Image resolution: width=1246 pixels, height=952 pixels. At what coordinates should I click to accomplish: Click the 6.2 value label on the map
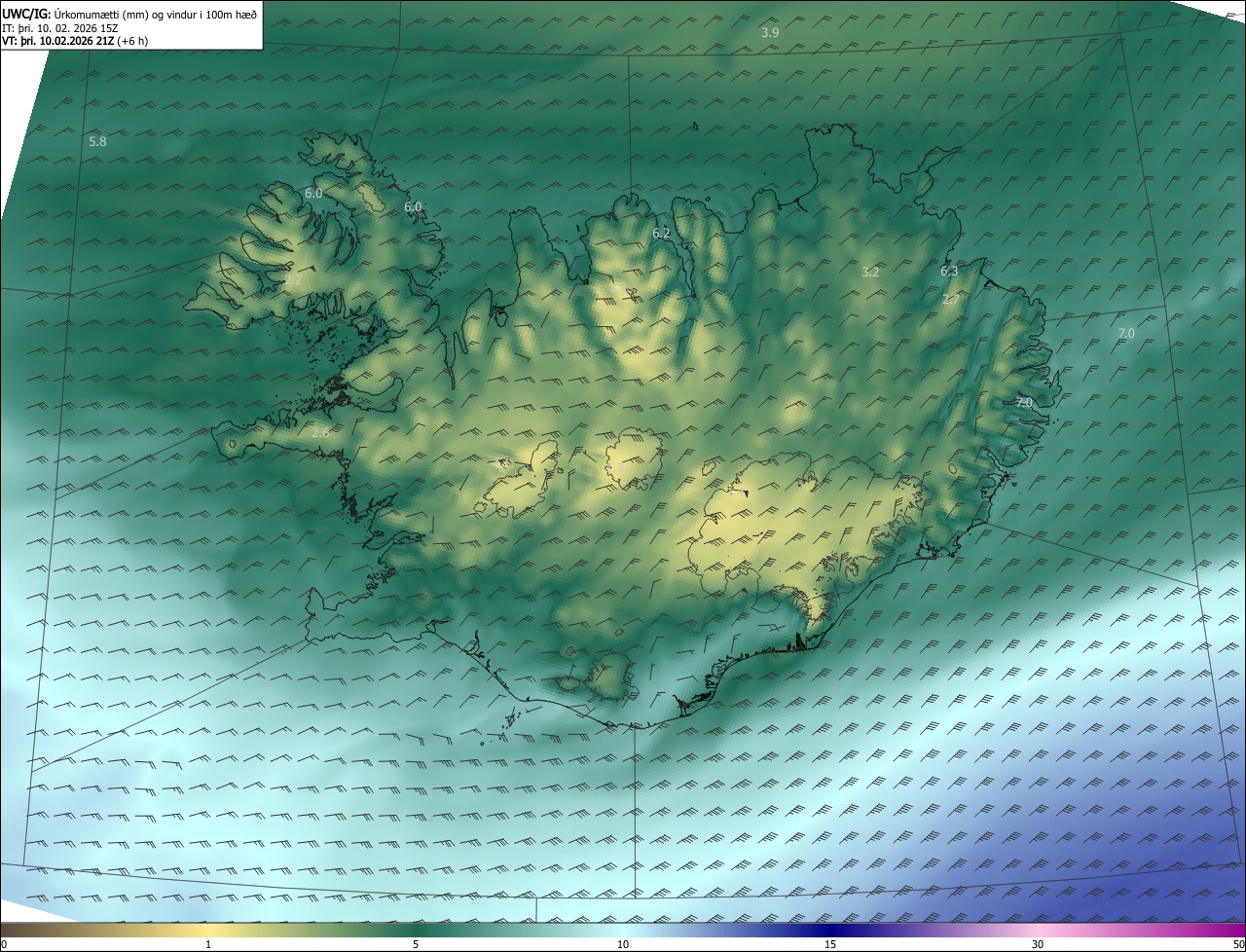point(661,234)
